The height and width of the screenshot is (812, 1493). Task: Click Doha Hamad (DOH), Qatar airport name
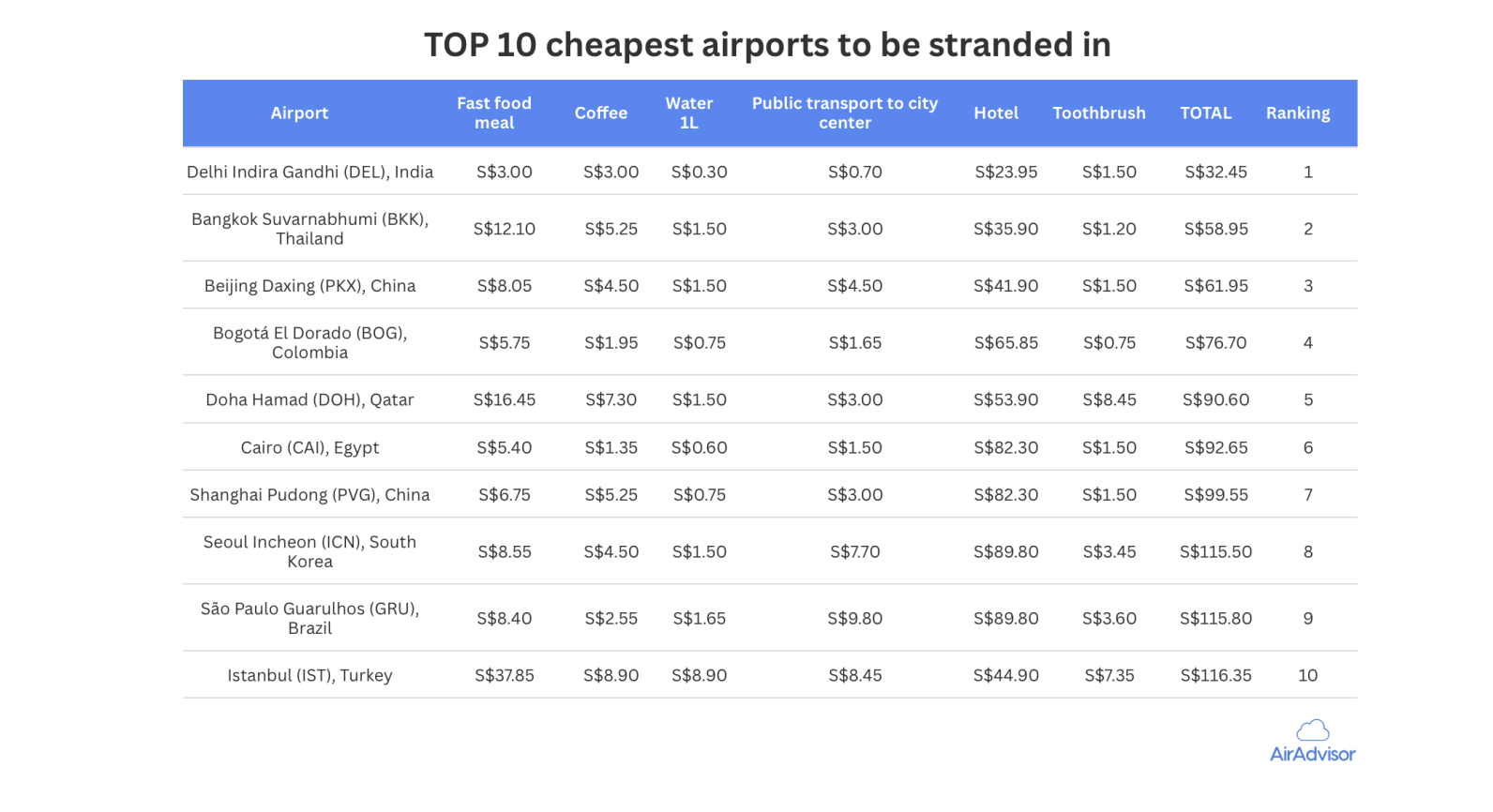(309, 399)
